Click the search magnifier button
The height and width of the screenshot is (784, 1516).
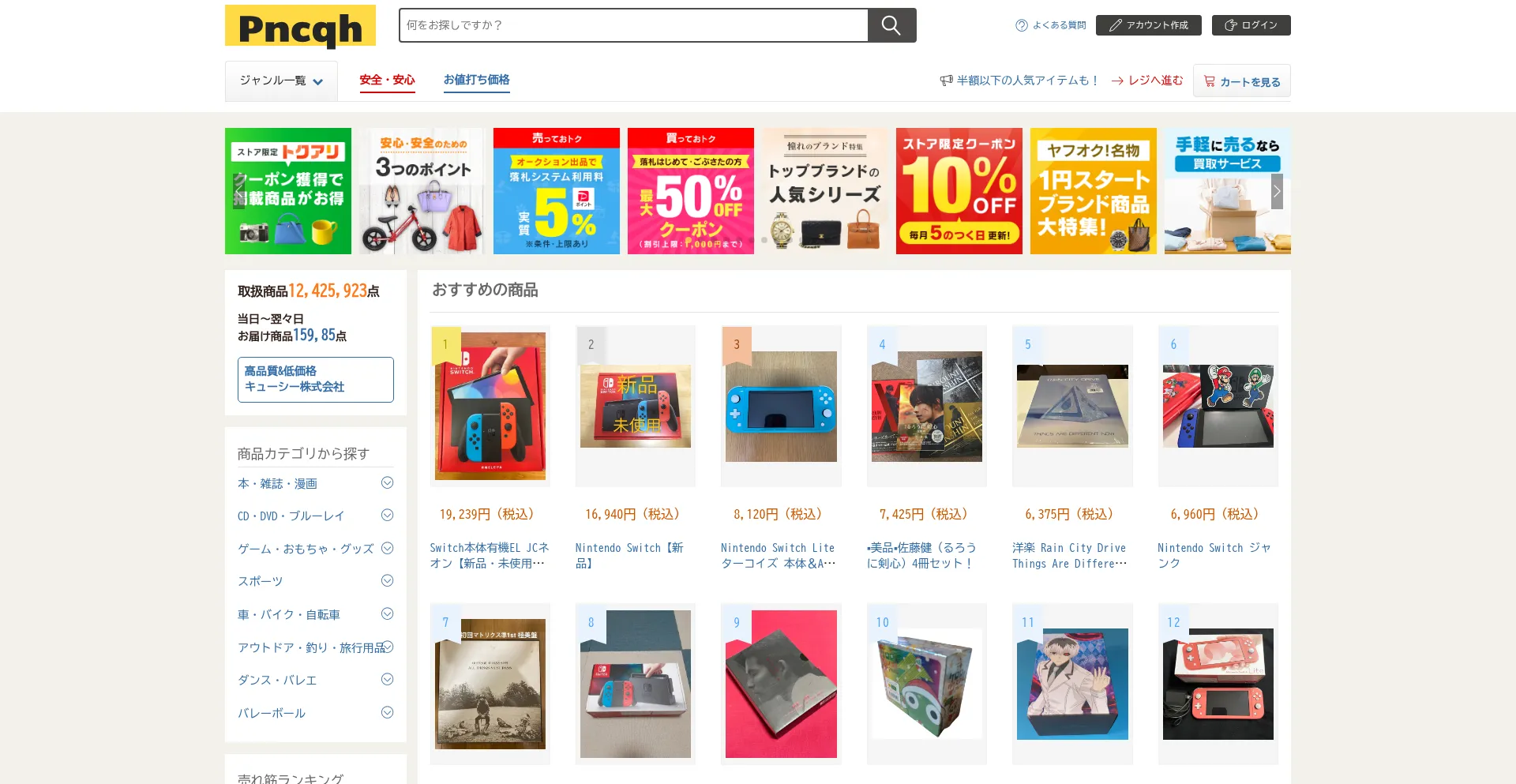(x=891, y=25)
